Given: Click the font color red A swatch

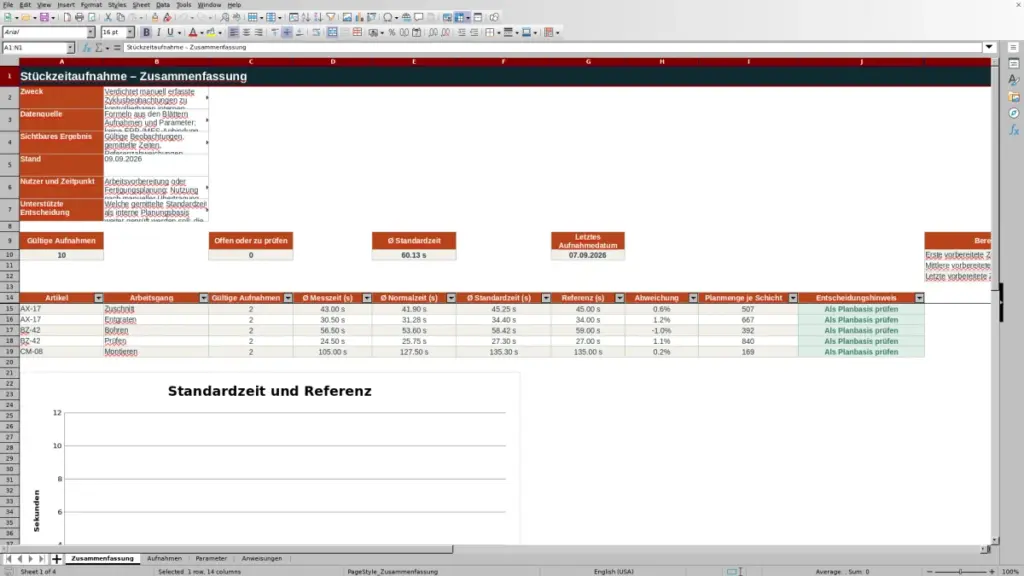Looking at the screenshot, I should click(193, 33).
